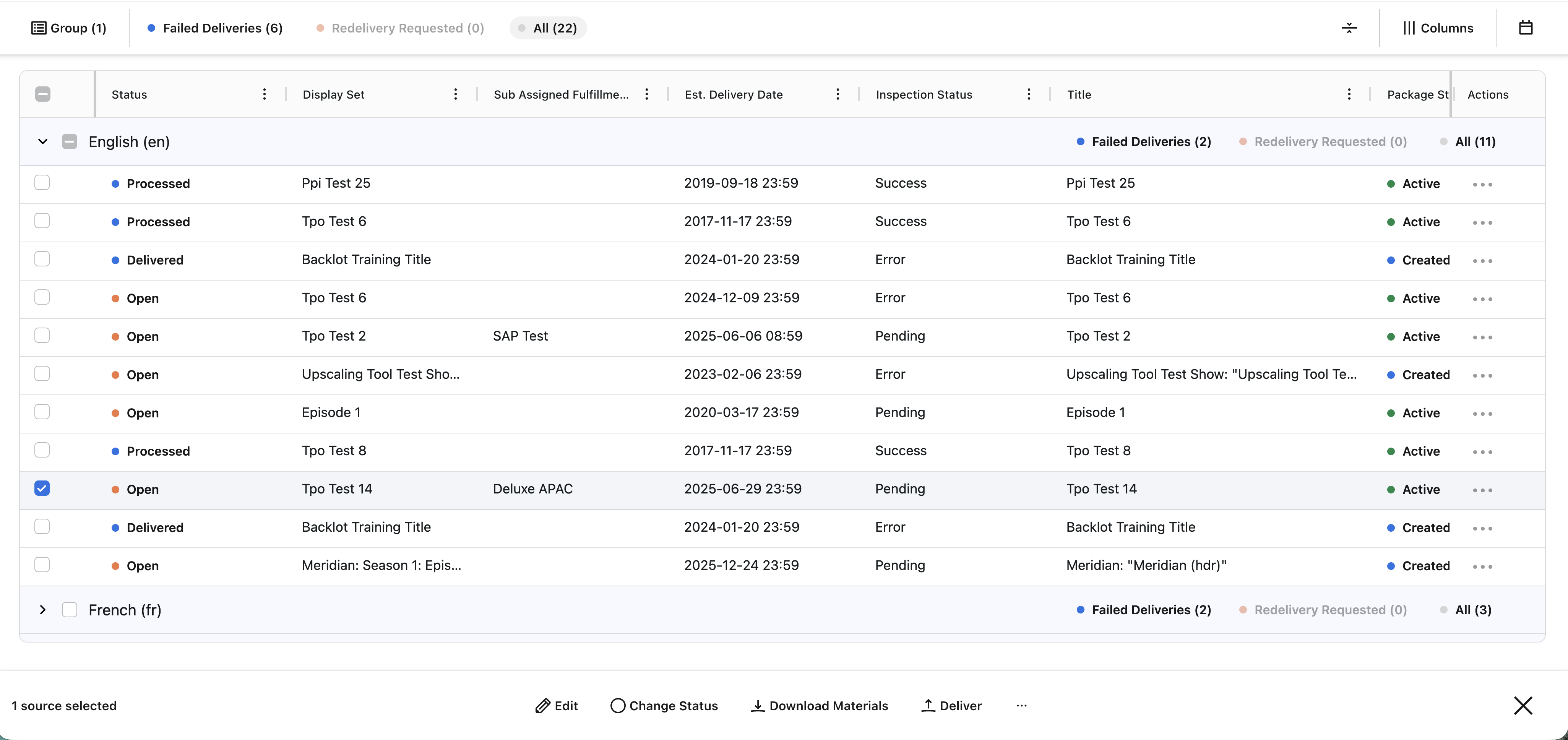Open the Columns chooser
Viewport: 1568px width, 740px height.
coord(1438,28)
